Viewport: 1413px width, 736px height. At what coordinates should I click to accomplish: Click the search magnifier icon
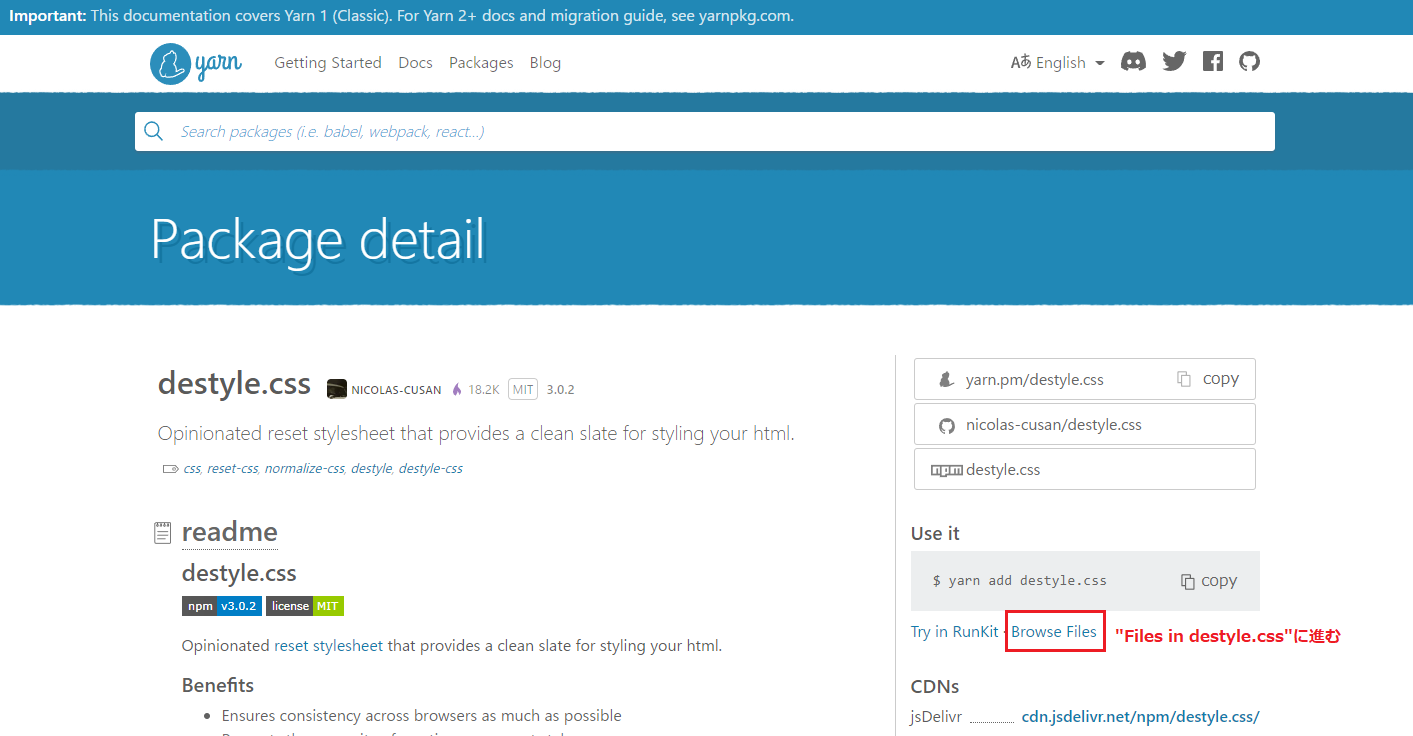[x=153, y=132]
